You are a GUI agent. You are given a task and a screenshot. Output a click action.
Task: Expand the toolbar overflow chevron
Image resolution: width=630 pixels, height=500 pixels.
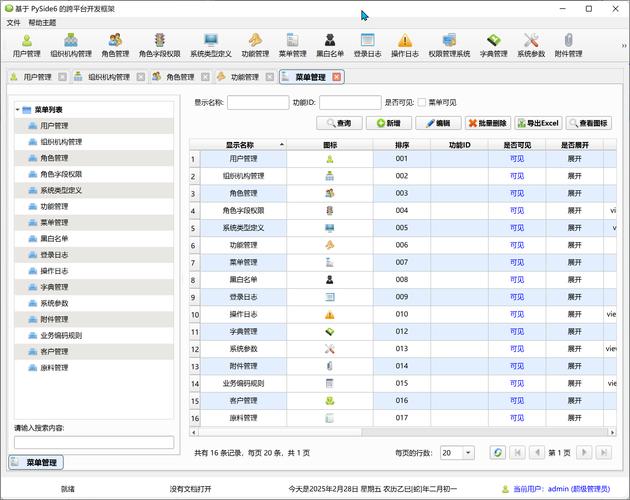pyautogui.click(x=624, y=46)
